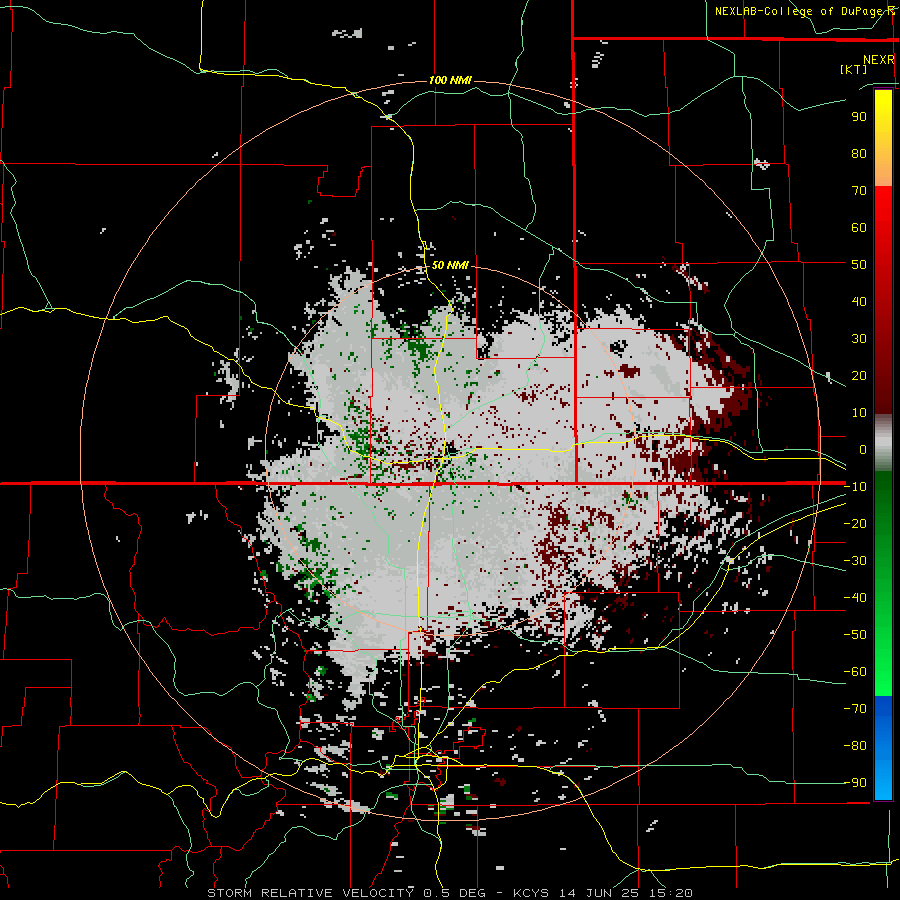Image resolution: width=900 pixels, height=900 pixels.
Task: Click the NEXR label above the color scale
Action: pyautogui.click(x=878, y=60)
